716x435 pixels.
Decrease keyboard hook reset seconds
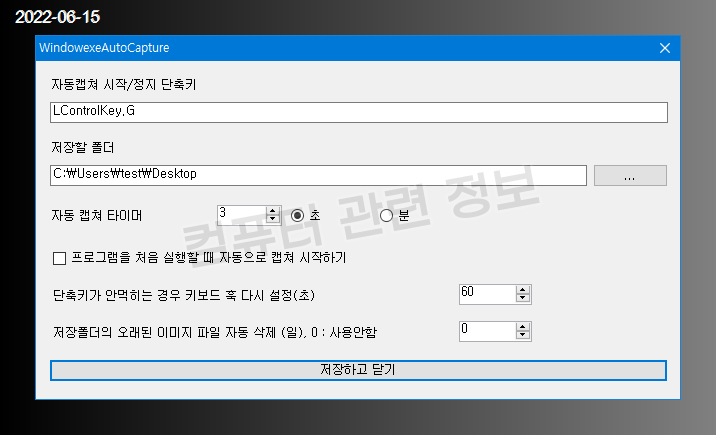(523, 298)
